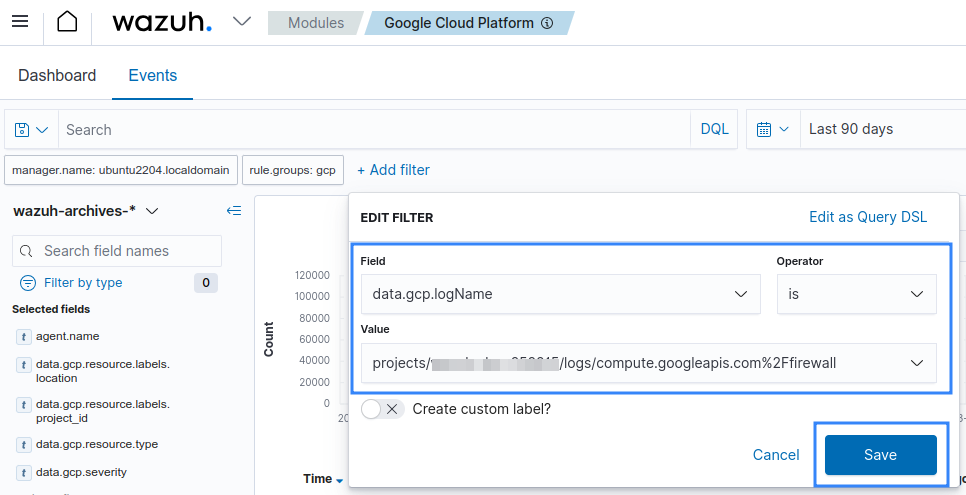Focus the Search field names box
The image size is (966, 495).
click(x=117, y=251)
